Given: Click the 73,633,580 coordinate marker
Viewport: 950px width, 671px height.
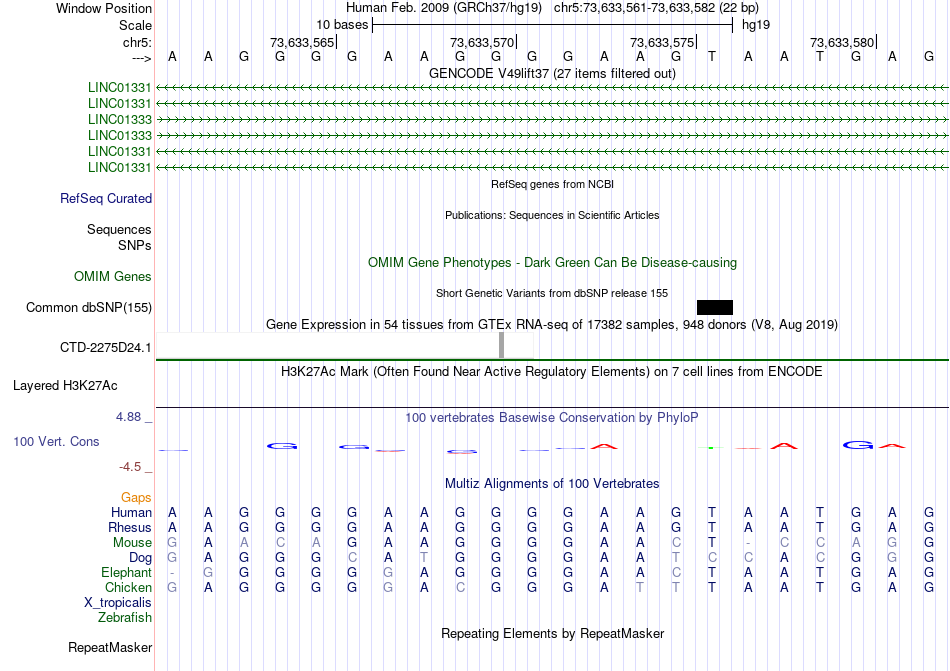Looking at the screenshot, I should point(842,42).
